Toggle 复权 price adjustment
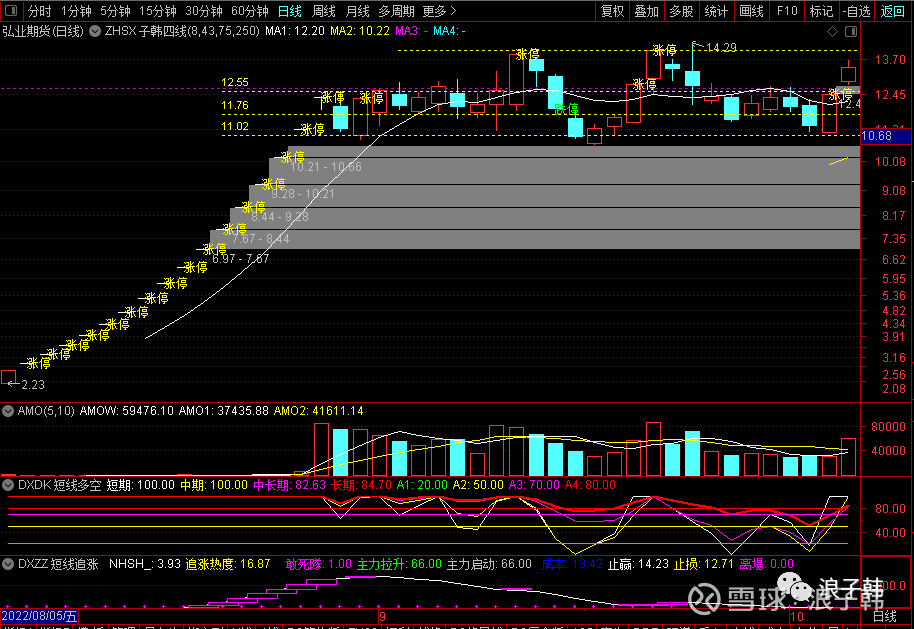 pyautogui.click(x=612, y=12)
